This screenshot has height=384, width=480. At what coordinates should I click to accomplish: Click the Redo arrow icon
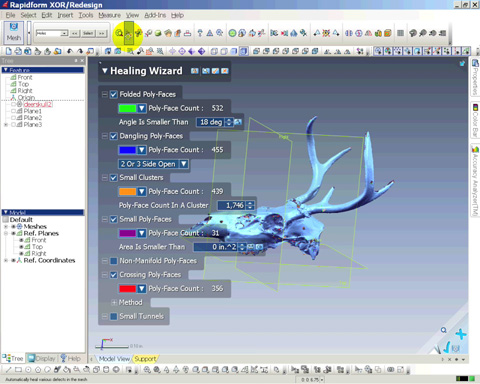coord(80,51)
